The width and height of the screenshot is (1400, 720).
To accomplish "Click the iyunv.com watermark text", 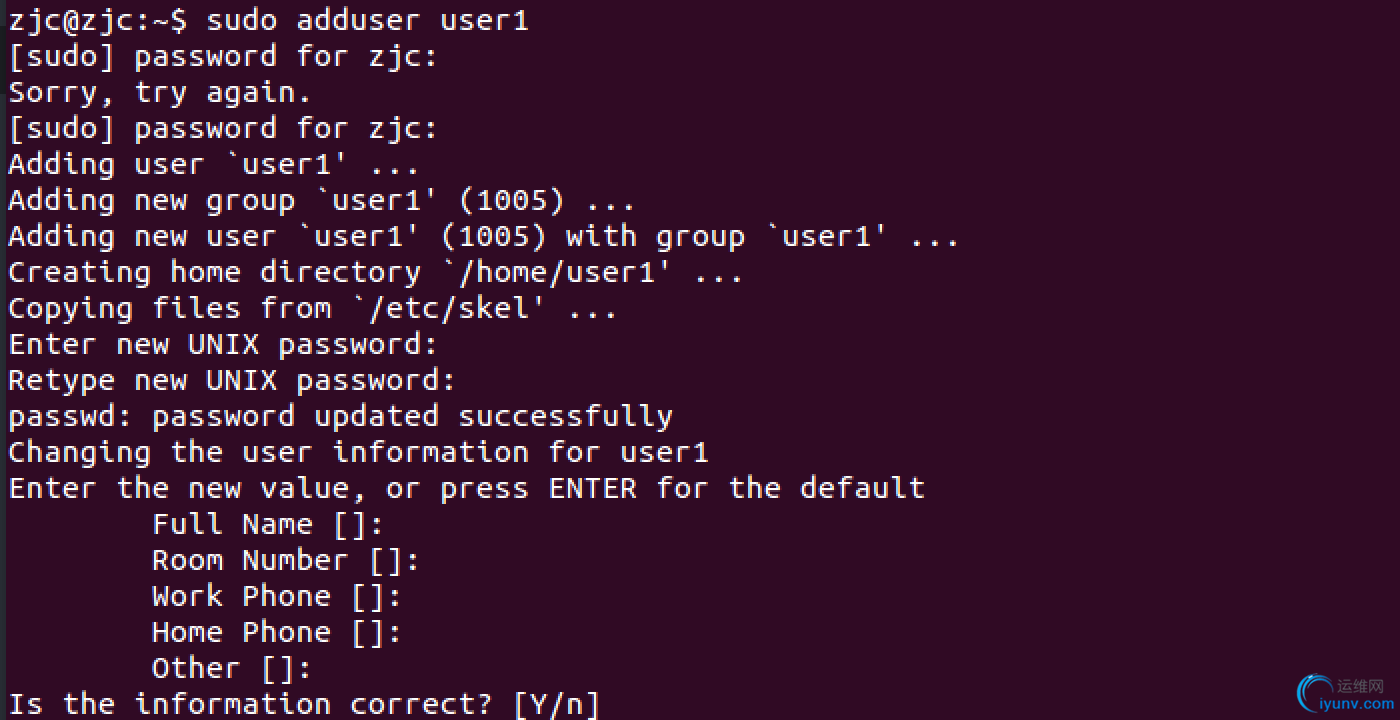I will tap(1355, 703).
